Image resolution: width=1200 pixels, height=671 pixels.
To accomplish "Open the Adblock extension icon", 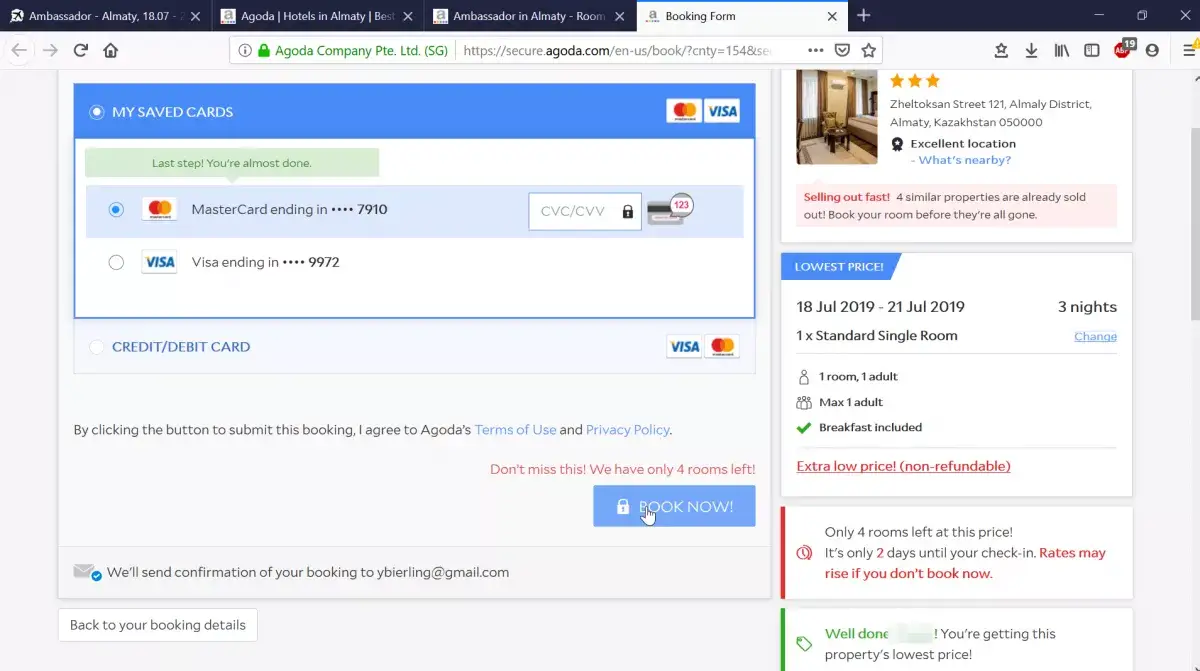I will tap(1123, 49).
